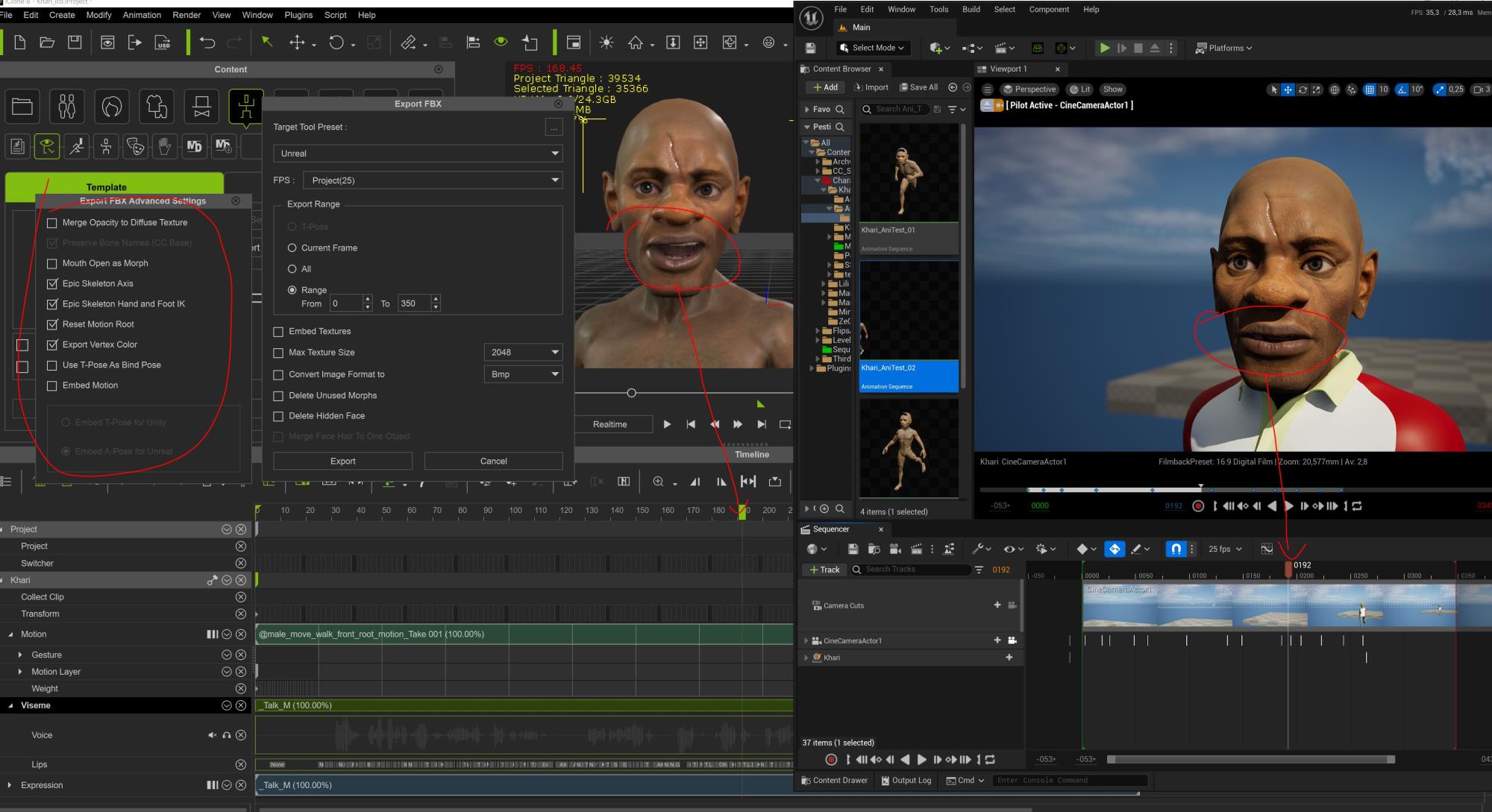Check the Embed Motion checkbox
The height and width of the screenshot is (812, 1492).
(51, 385)
